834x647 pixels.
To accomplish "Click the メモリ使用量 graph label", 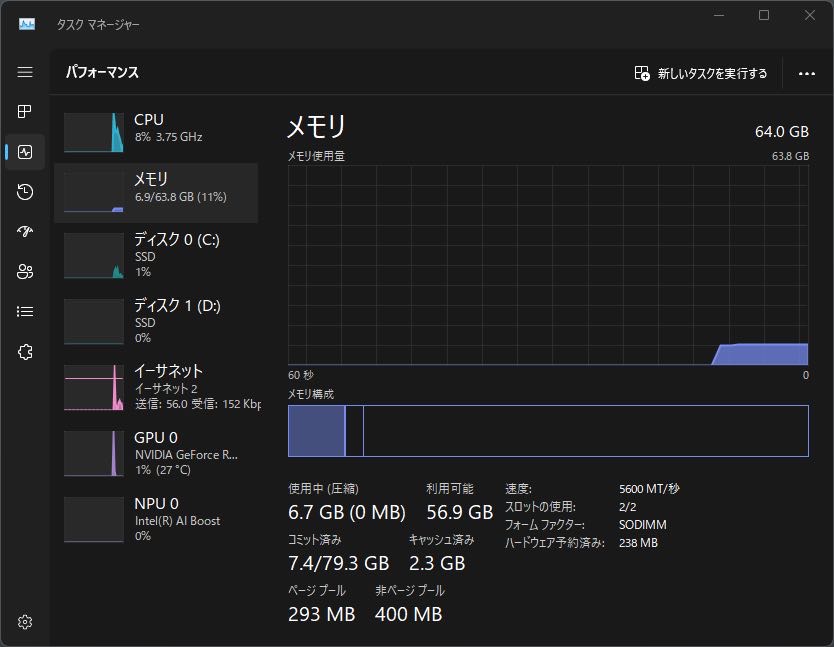I will coord(316,156).
